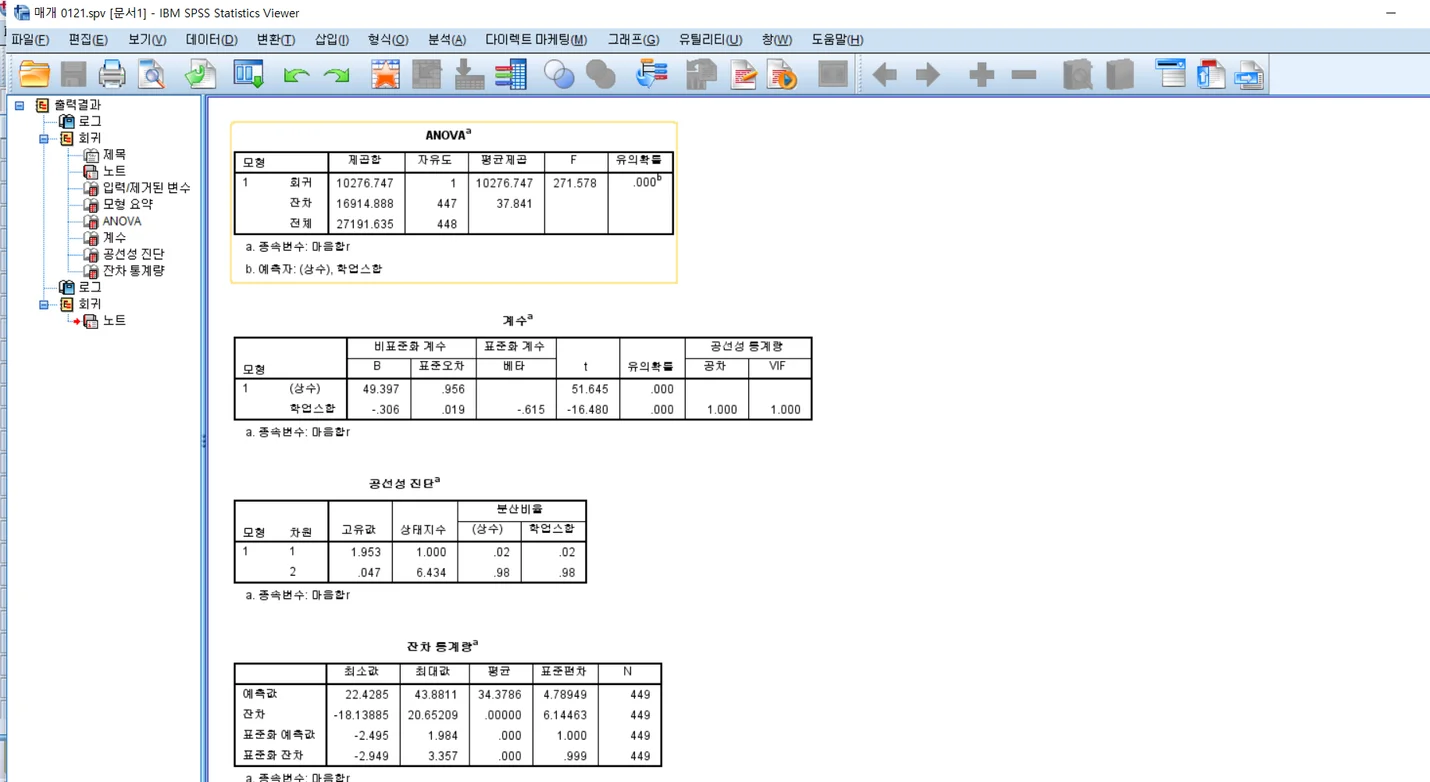
Task: Click the Insert text icon
Action: [x=1250, y=74]
